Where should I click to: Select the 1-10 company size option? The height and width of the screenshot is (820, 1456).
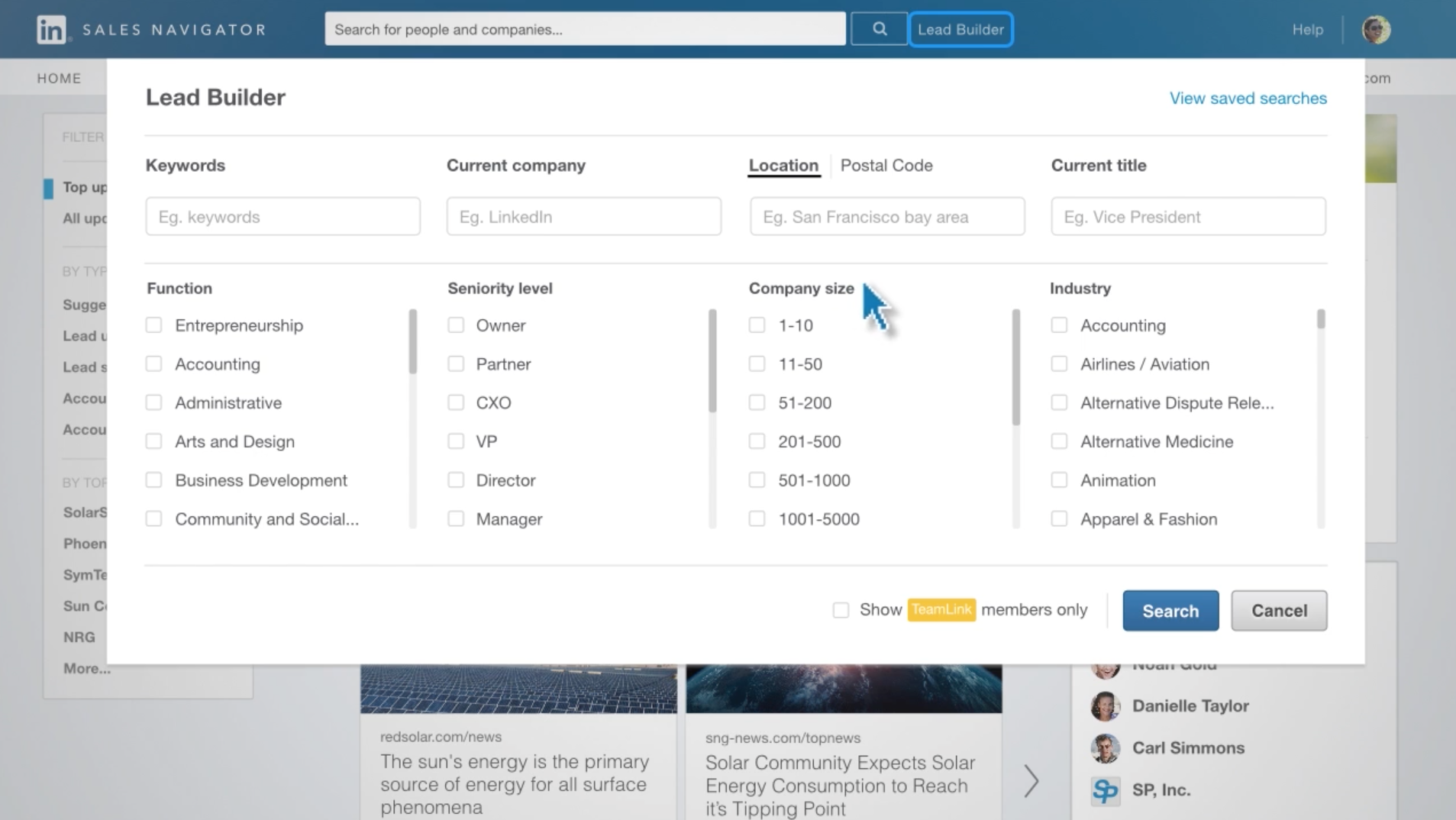tap(757, 324)
